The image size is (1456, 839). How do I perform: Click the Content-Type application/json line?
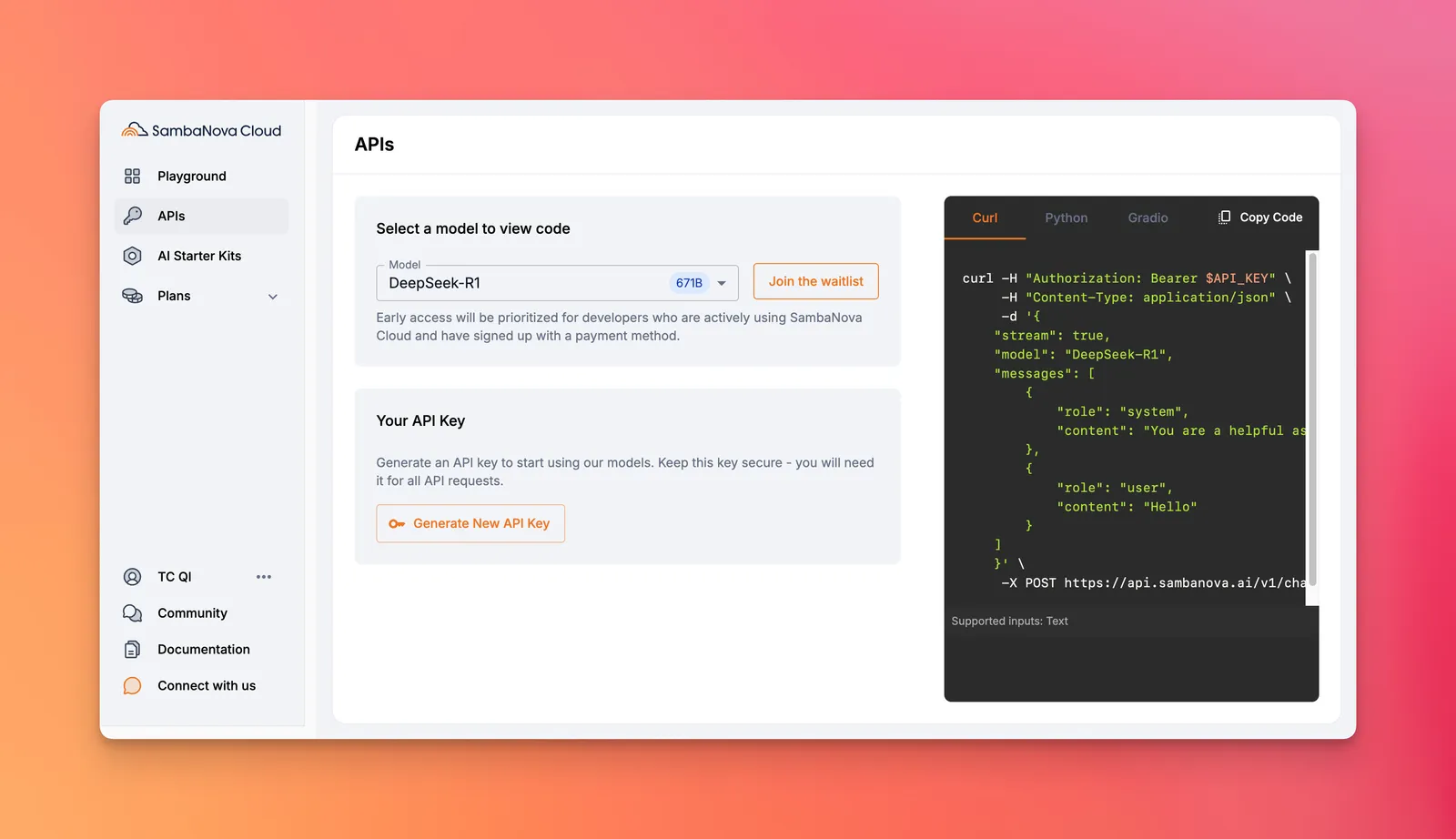(1146, 298)
